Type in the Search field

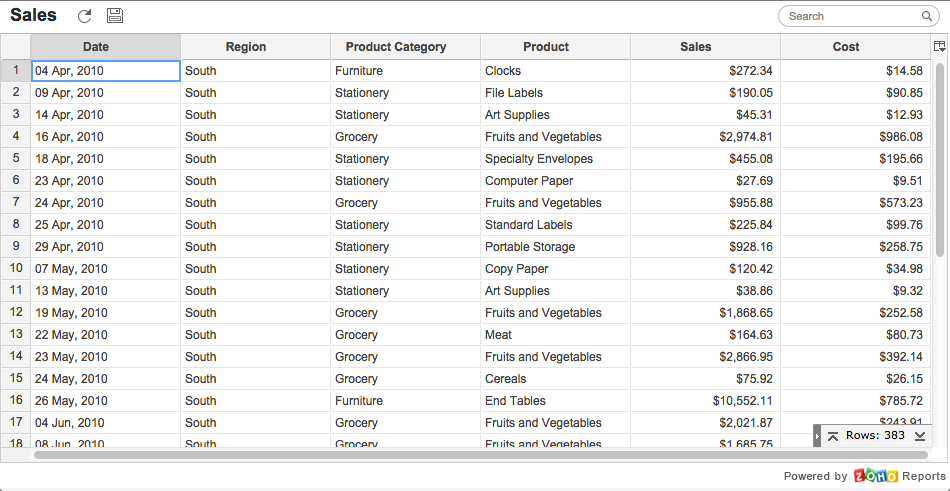click(850, 17)
